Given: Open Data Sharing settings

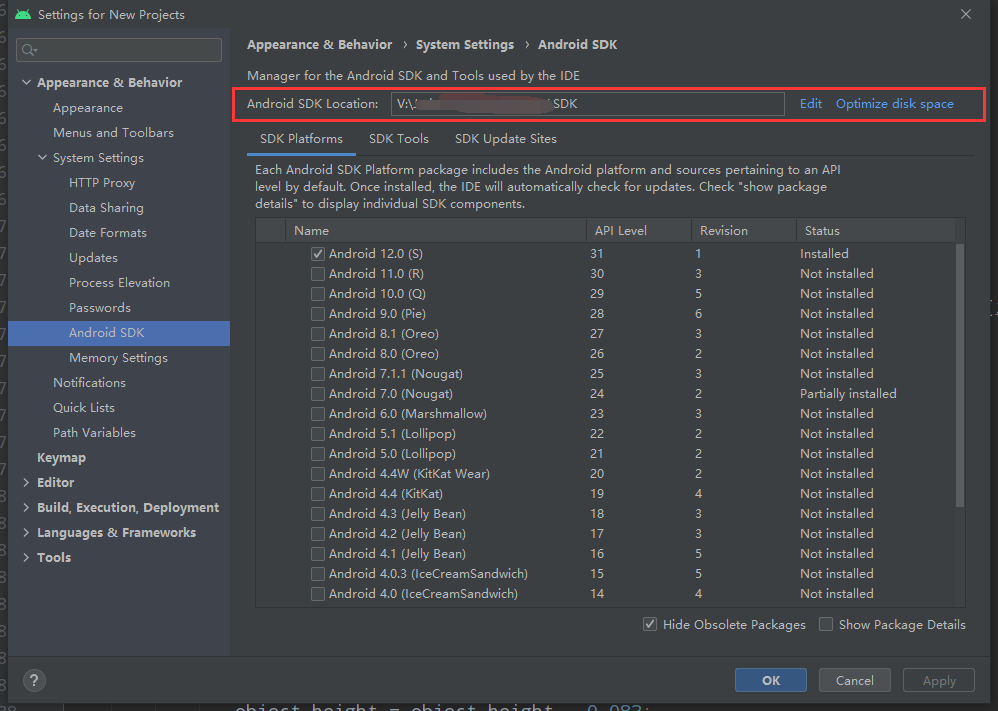Looking at the screenshot, I should tap(106, 208).
